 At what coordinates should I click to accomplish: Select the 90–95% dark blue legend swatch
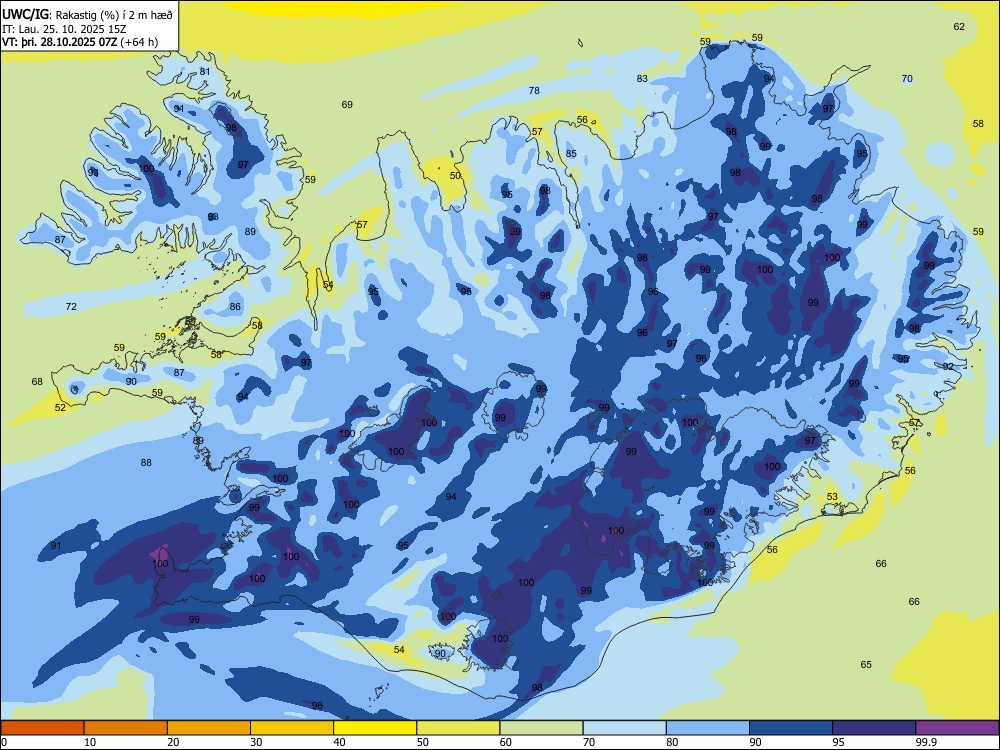(791, 728)
